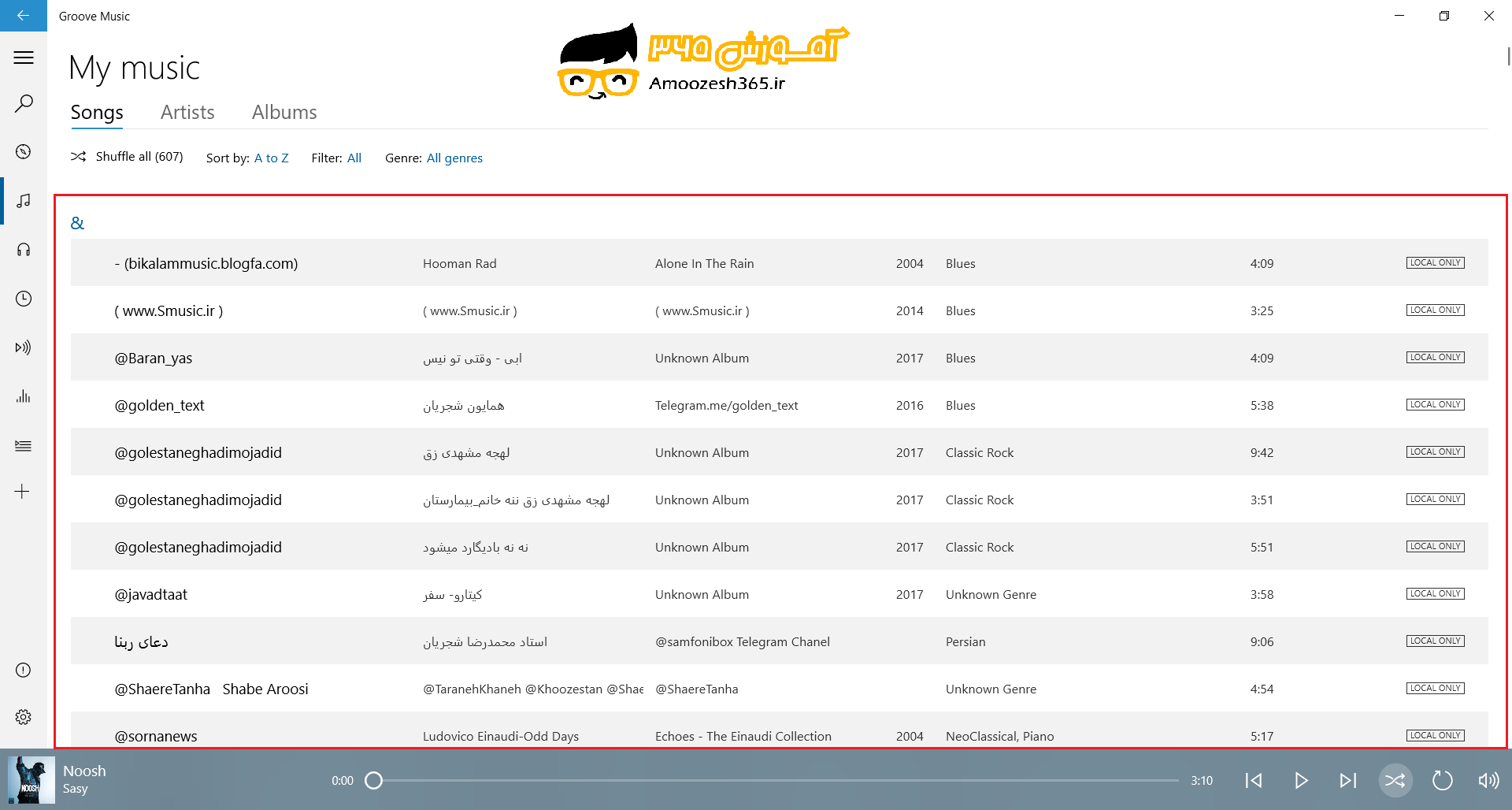
Task: Toggle shuffle in the playback bar
Action: coord(1395,780)
